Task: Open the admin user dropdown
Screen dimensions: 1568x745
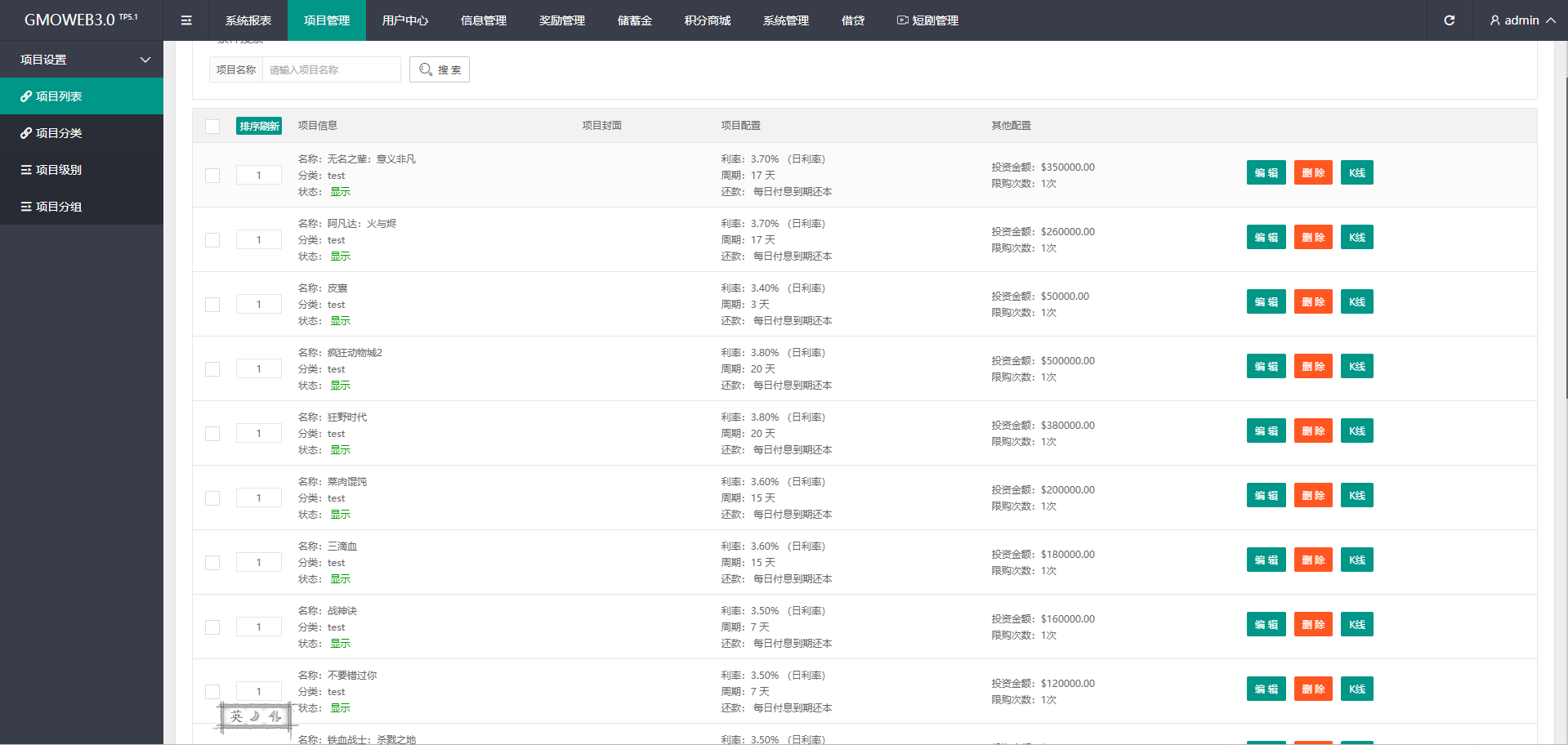Action: pos(1521,20)
